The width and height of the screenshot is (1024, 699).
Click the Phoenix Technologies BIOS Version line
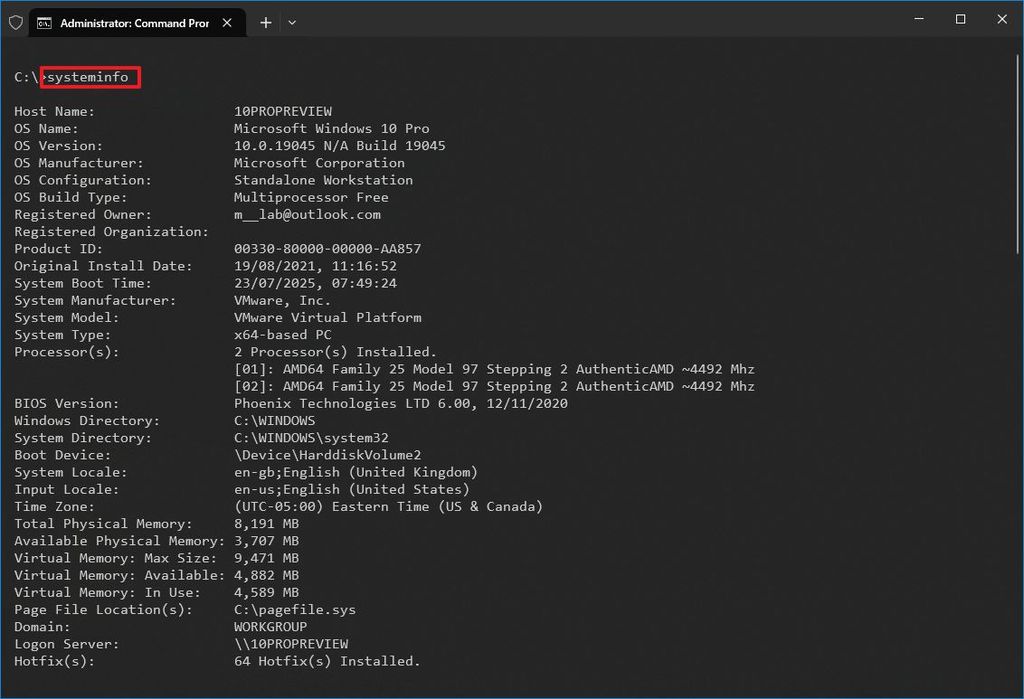(400, 403)
